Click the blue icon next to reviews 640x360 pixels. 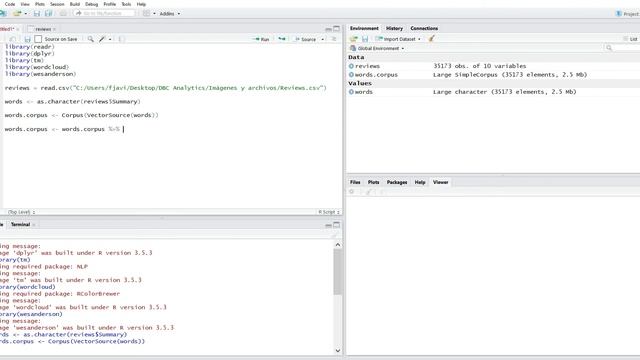click(x=351, y=66)
